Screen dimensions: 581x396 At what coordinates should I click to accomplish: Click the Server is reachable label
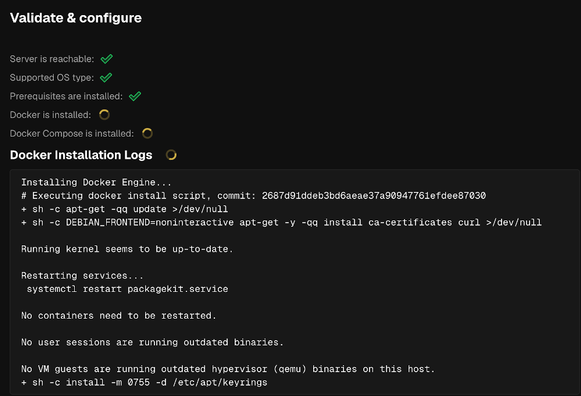click(x=52, y=59)
